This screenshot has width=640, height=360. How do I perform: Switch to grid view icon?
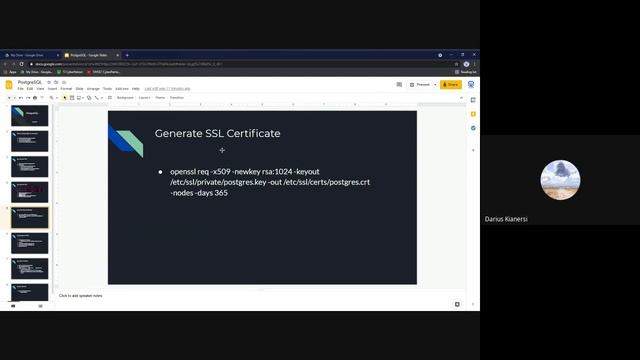40,306
